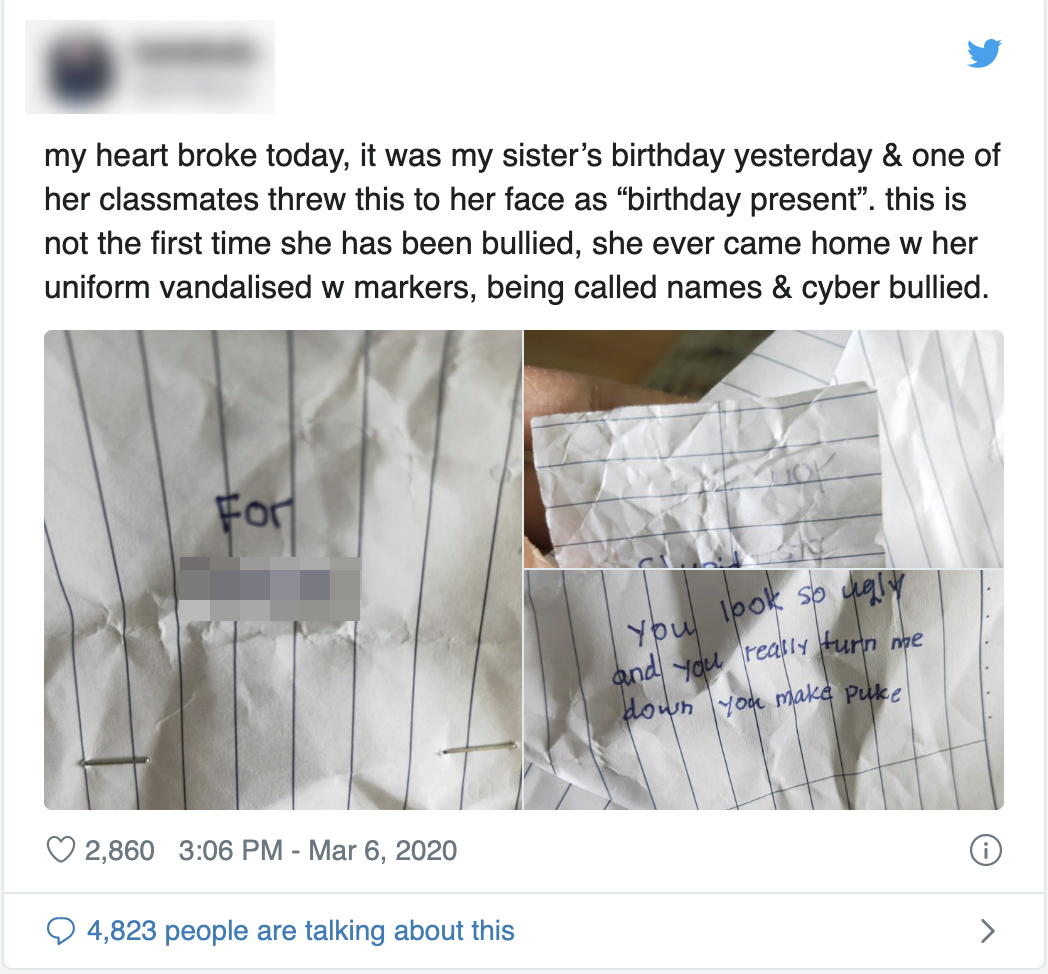Like the tweet with the heart icon
1048x974 pixels.
tap(60, 850)
